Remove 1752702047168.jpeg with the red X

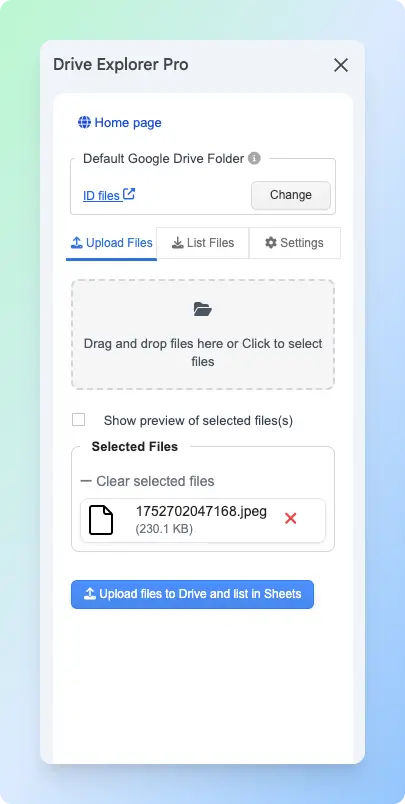click(x=291, y=519)
